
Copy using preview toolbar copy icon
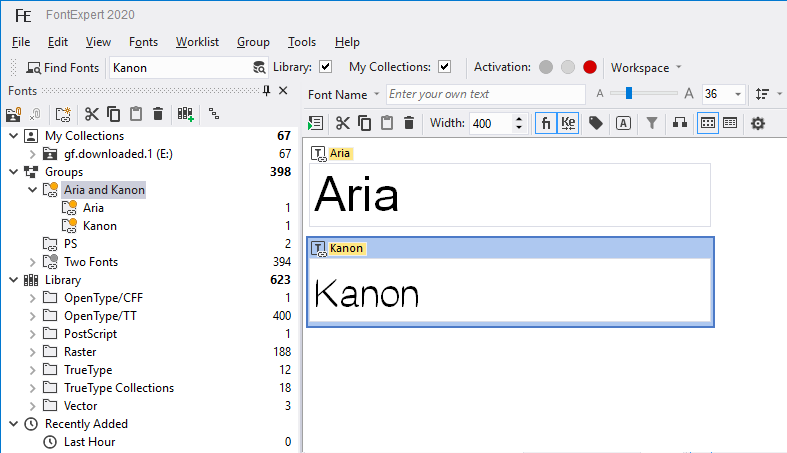click(365, 123)
